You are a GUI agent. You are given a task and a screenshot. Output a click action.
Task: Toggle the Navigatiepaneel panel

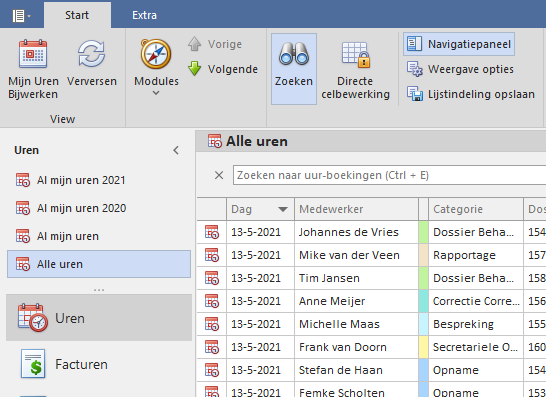click(459, 44)
